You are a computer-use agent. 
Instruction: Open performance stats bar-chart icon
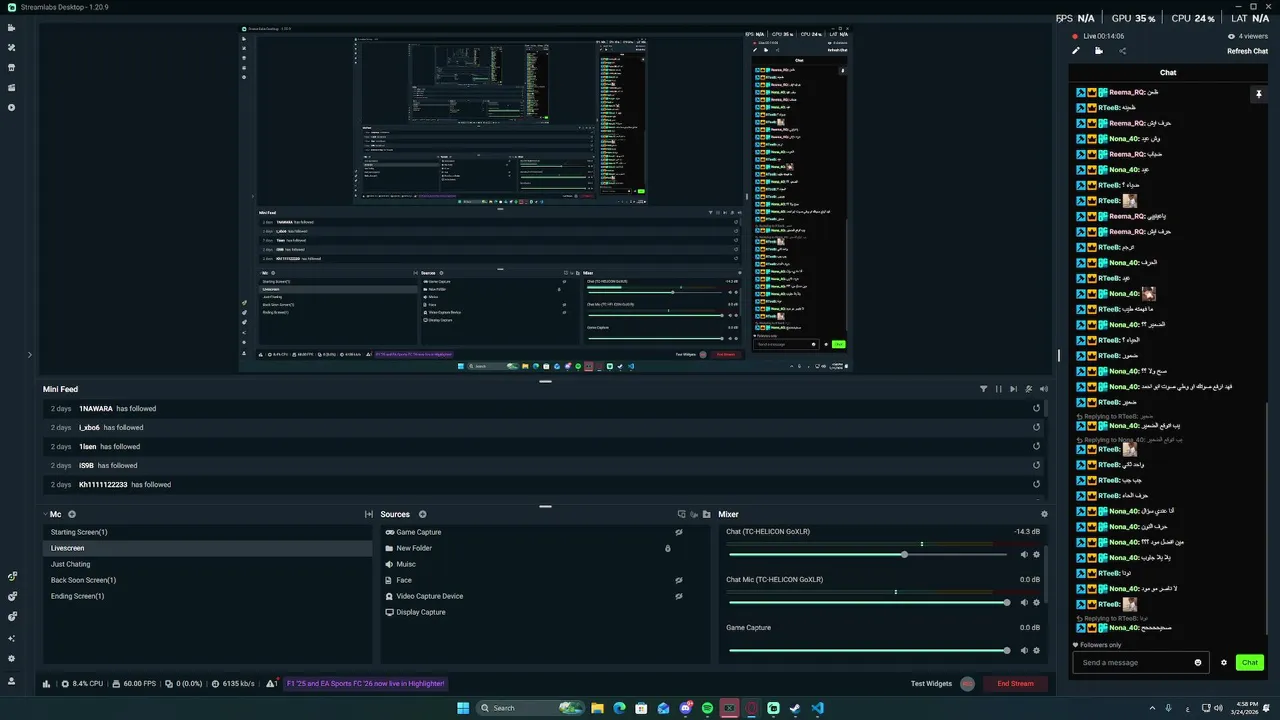[x=46, y=684]
